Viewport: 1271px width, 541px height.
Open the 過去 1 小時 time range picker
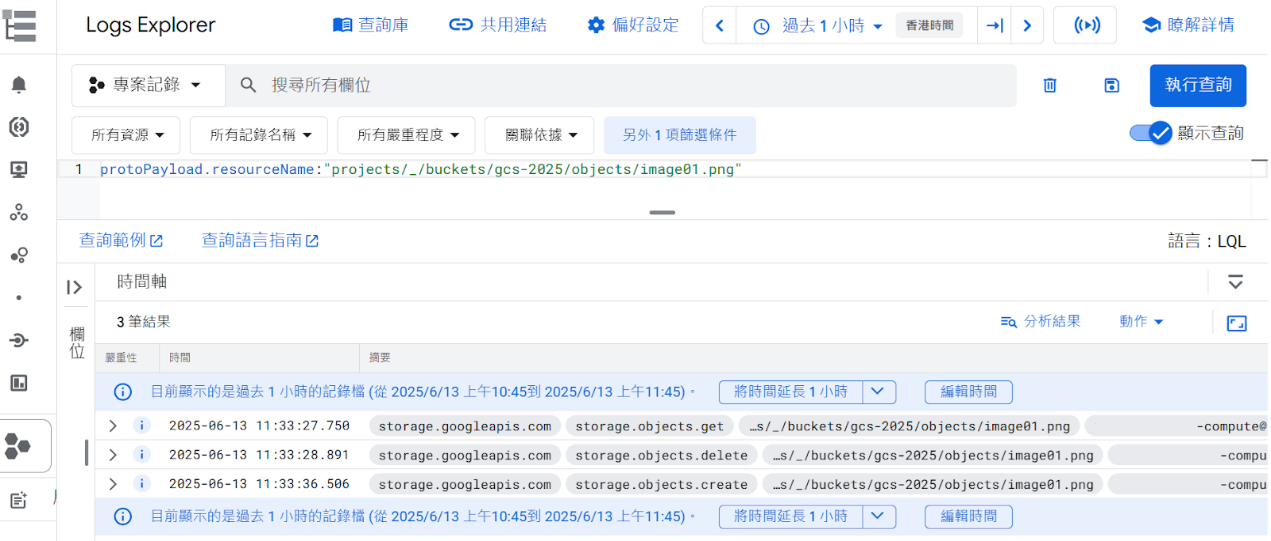coord(819,26)
